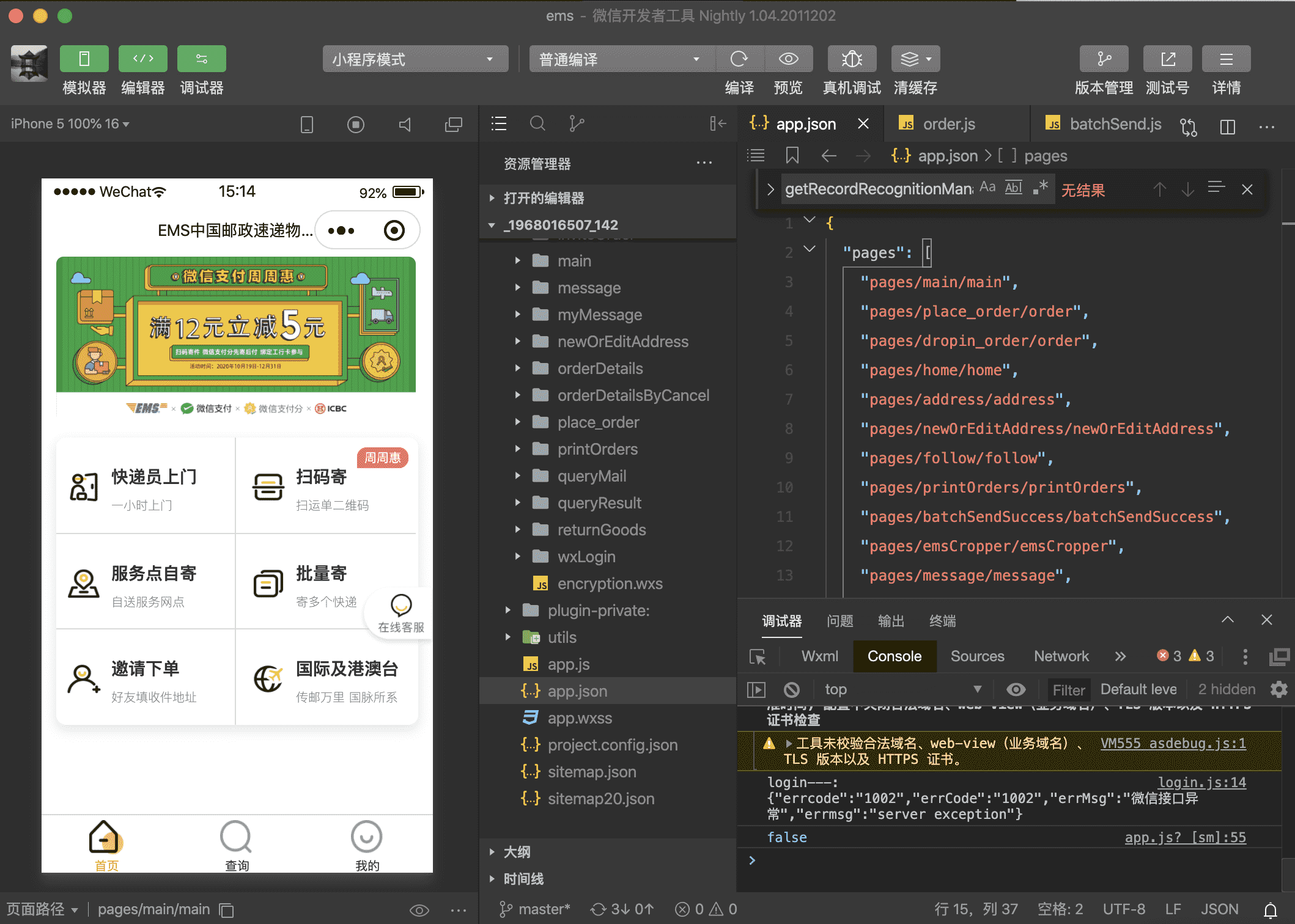Toggle match case (Aa) in find widget
1295x924 pixels.
(x=987, y=188)
